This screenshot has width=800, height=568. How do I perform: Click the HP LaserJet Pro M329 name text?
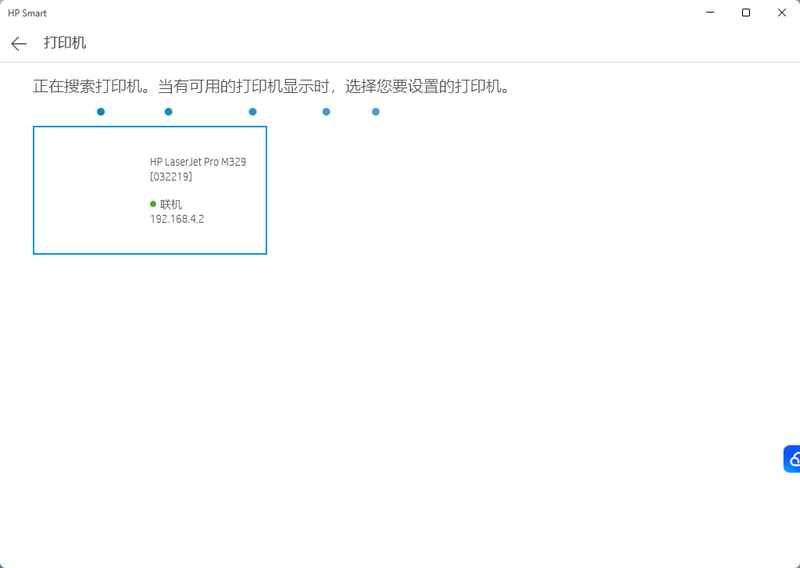197,162
